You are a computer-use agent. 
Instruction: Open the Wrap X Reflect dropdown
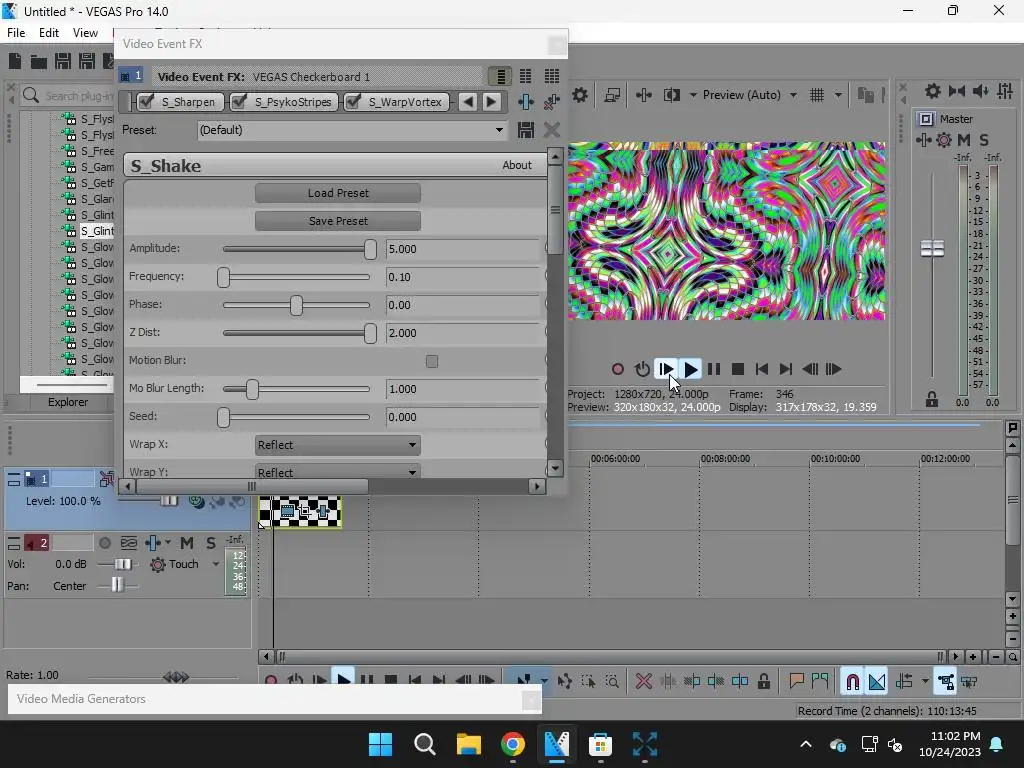pyautogui.click(x=338, y=445)
